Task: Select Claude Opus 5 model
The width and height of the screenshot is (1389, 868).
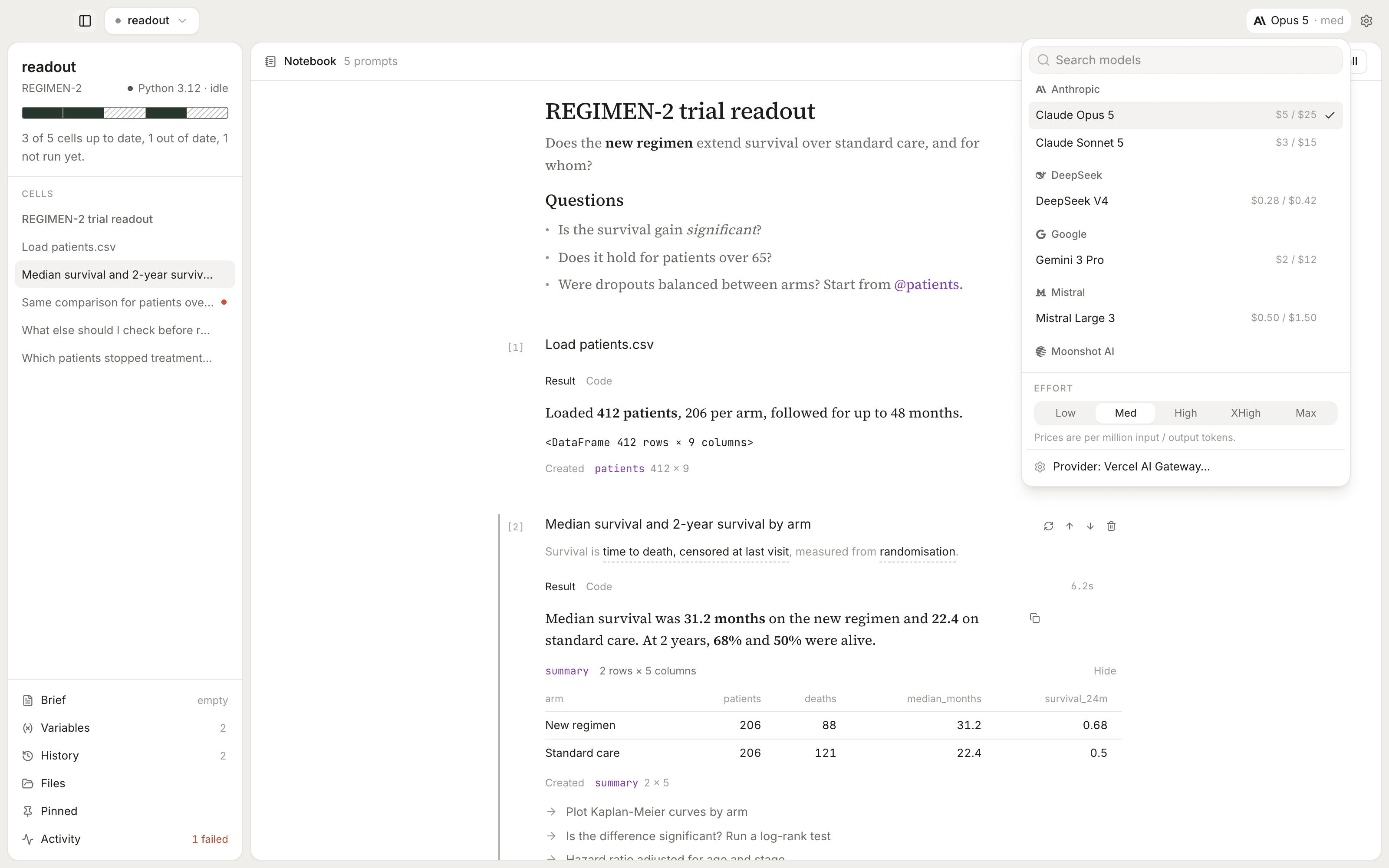Action: 1185,115
